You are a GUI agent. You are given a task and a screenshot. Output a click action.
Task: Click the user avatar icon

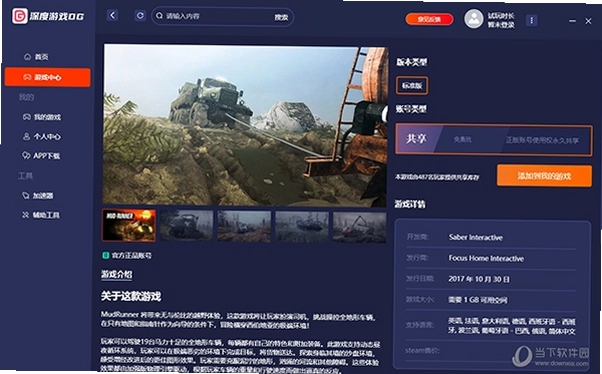coord(474,18)
